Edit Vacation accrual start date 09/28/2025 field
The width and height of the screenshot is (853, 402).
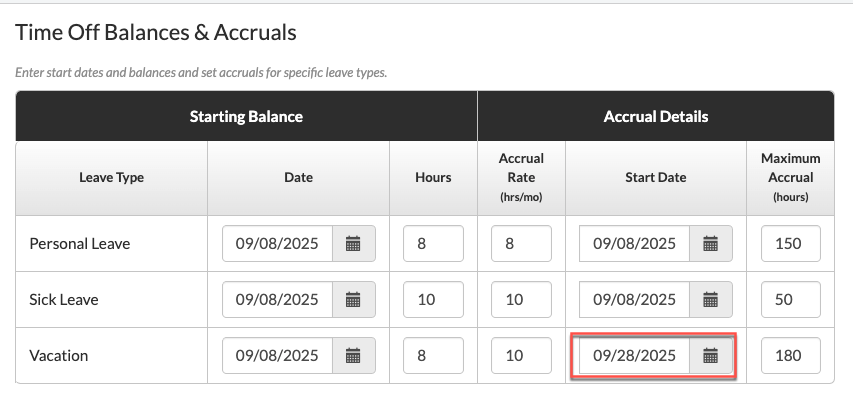(x=634, y=356)
